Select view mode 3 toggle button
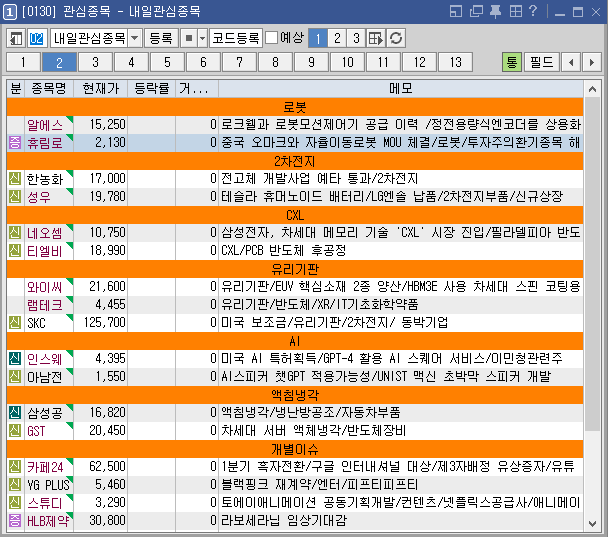Viewport: 608px width, 537px height. pyautogui.click(x=356, y=38)
